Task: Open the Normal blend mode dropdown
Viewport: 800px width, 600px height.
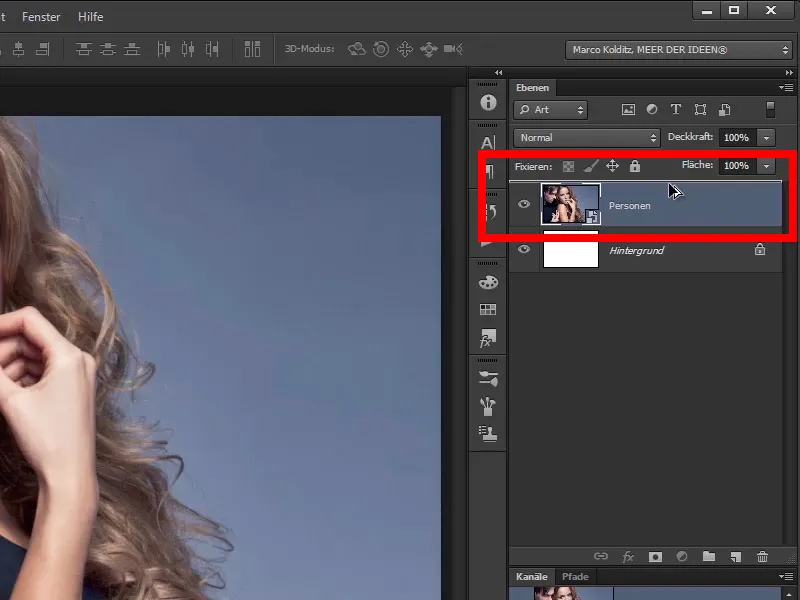Action: tap(587, 138)
